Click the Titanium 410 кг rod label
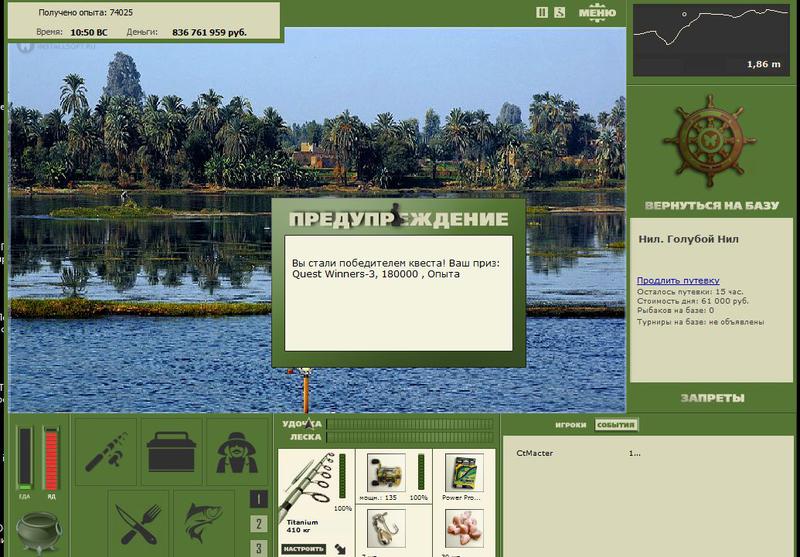The height and width of the screenshot is (557, 800). [302, 526]
